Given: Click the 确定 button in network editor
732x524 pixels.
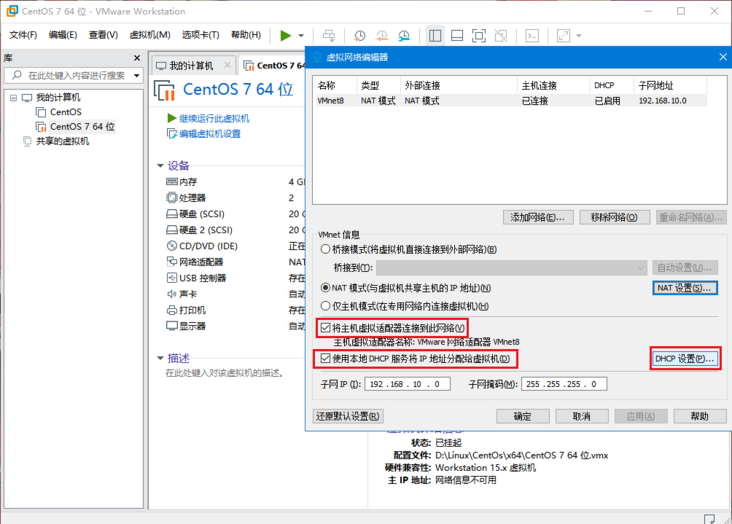Looking at the screenshot, I should (523, 416).
